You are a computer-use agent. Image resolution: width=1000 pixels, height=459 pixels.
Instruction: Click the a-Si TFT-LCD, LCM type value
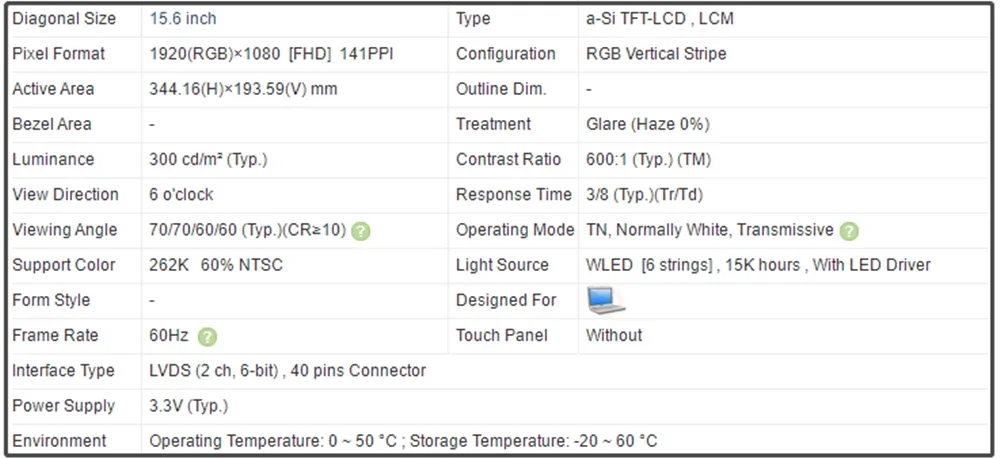(x=660, y=19)
